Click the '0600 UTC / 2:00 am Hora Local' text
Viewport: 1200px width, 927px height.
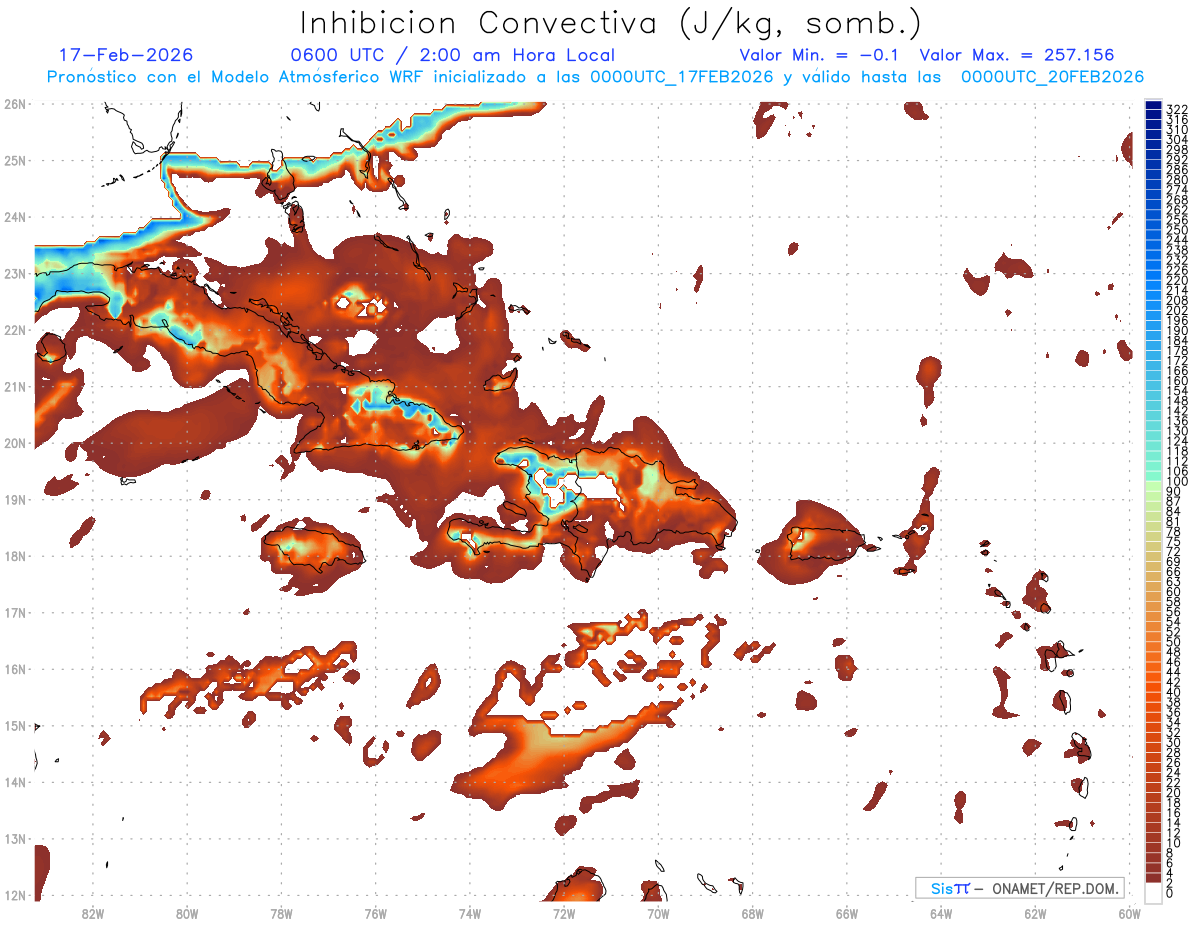(x=453, y=55)
